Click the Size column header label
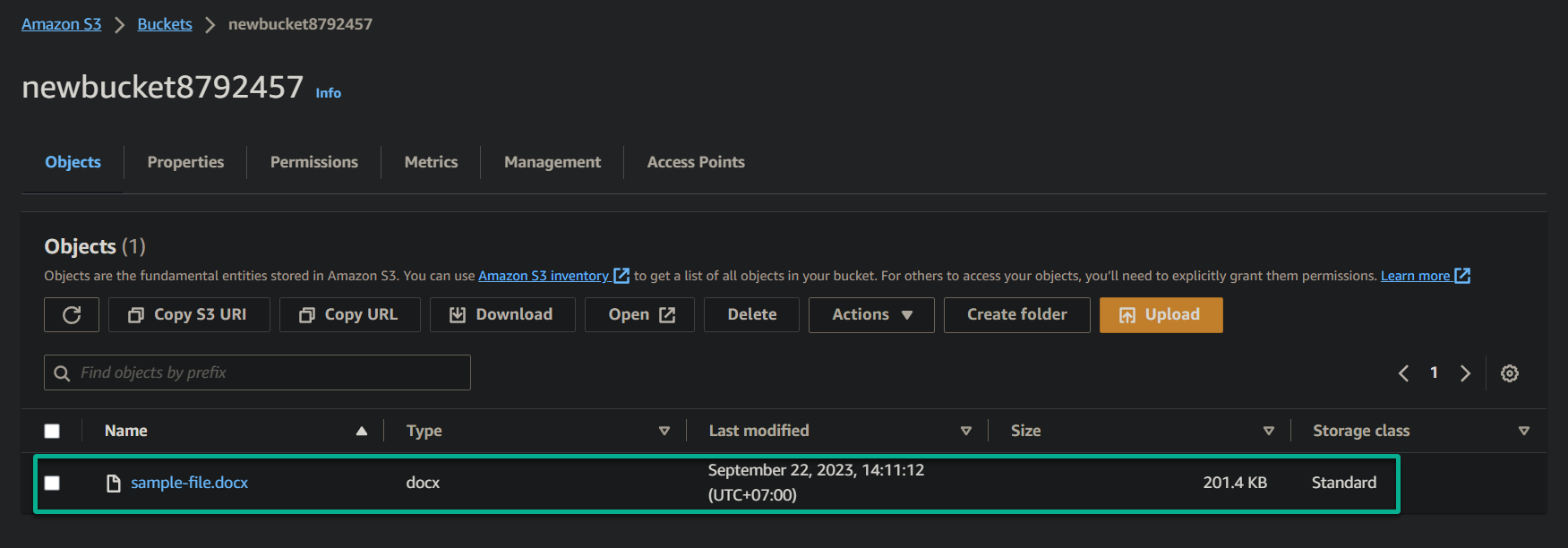The width and height of the screenshot is (1568, 548). [x=1025, y=431]
